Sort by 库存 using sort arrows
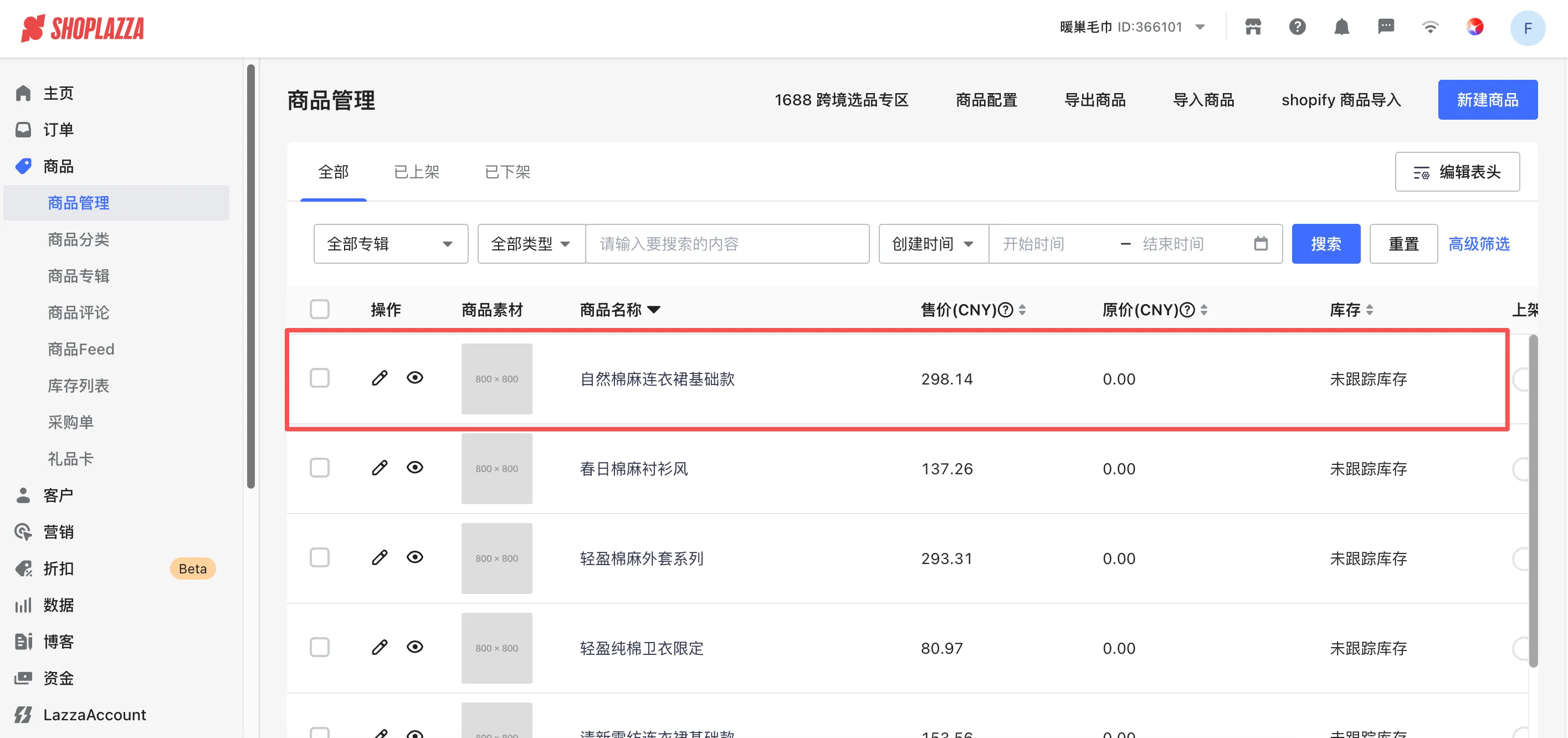This screenshot has height=738, width=1568. click(1369, 310)
